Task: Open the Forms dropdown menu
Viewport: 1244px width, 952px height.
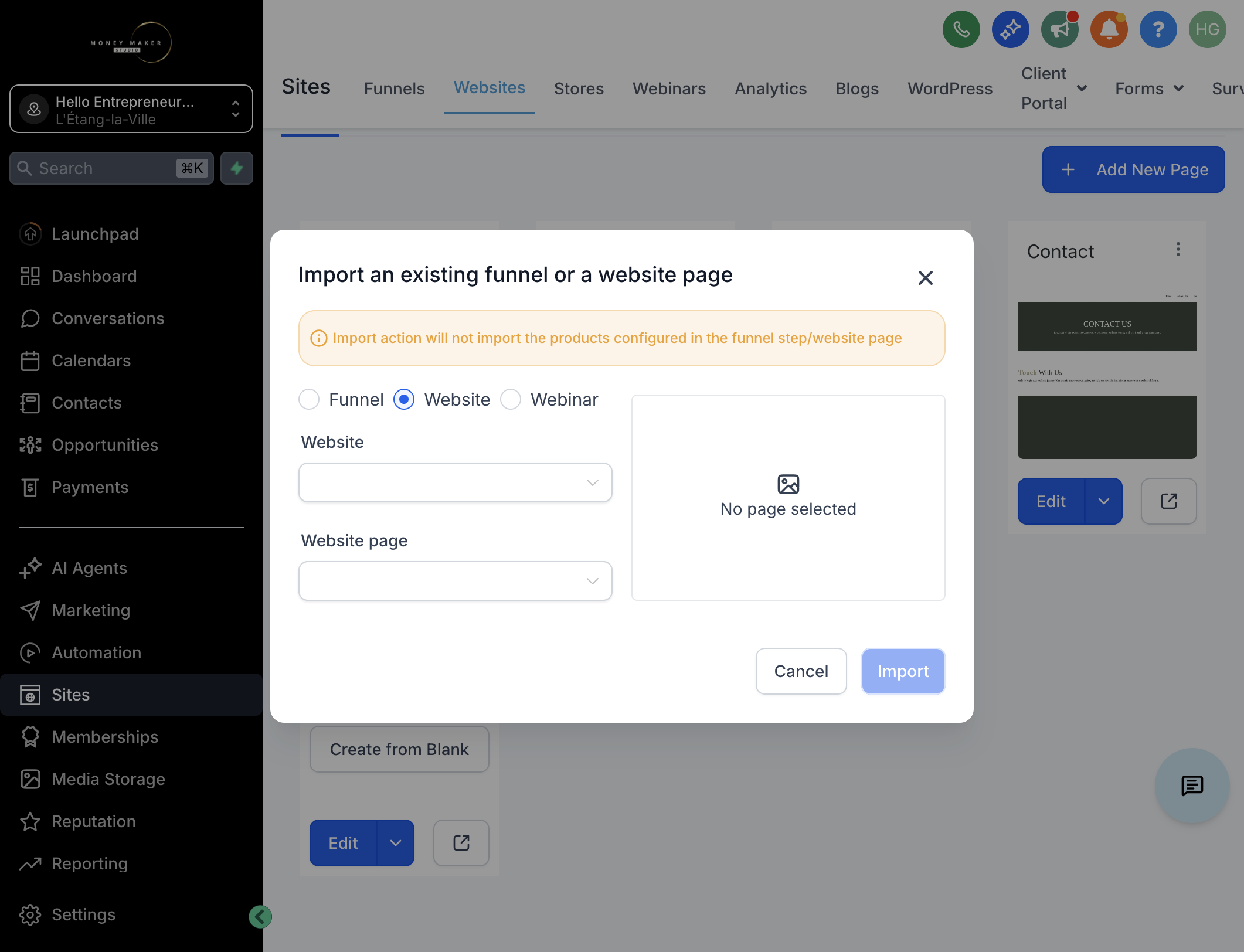Action: [1150, 89]
